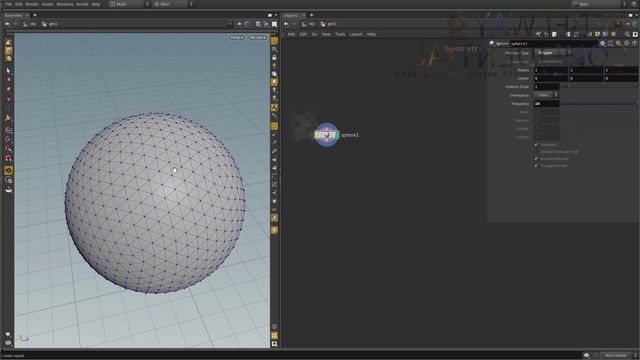Open the network editor Help menu

pyautogui.click(x=371, y=34)
